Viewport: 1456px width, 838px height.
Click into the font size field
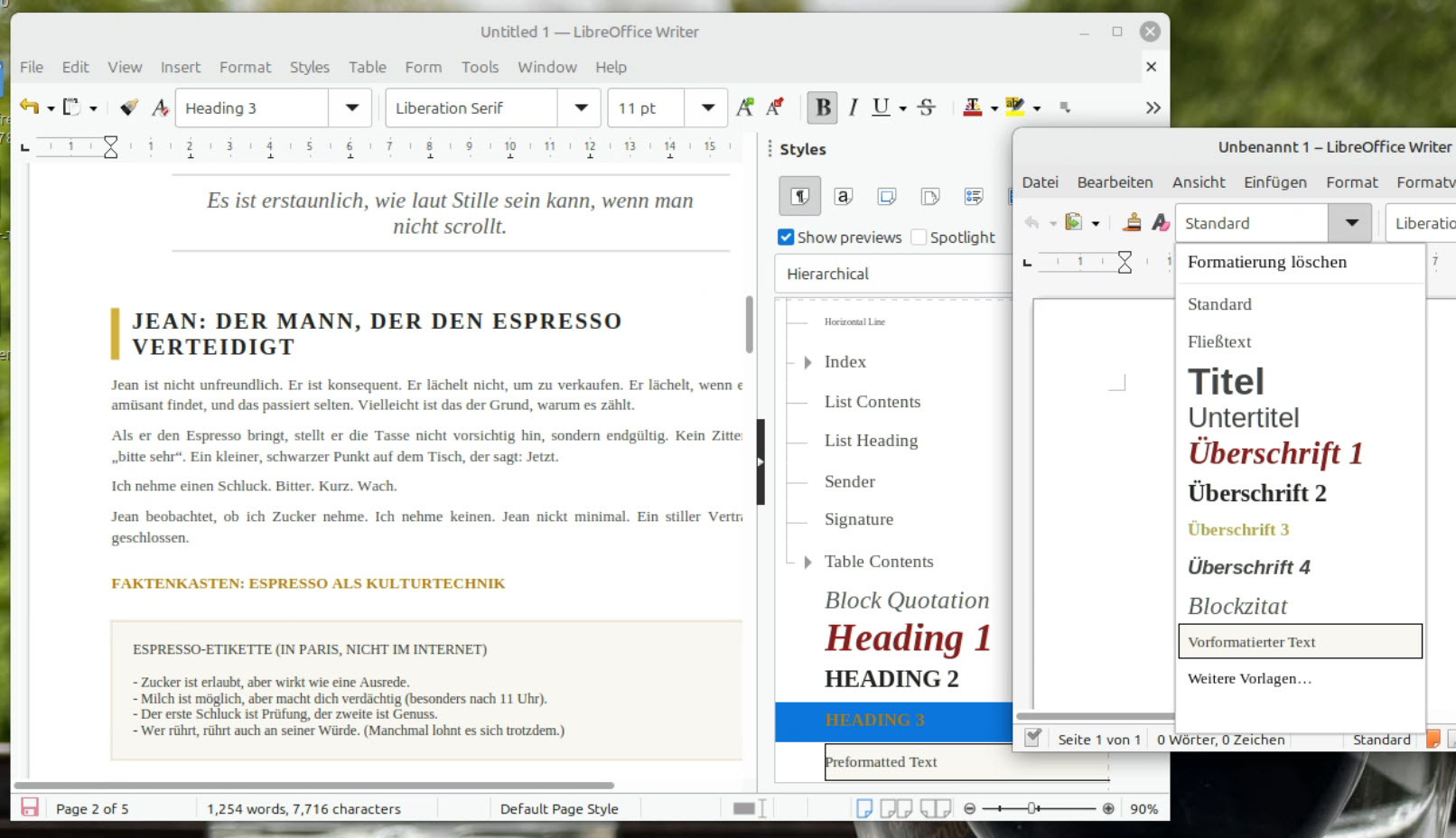645,108
